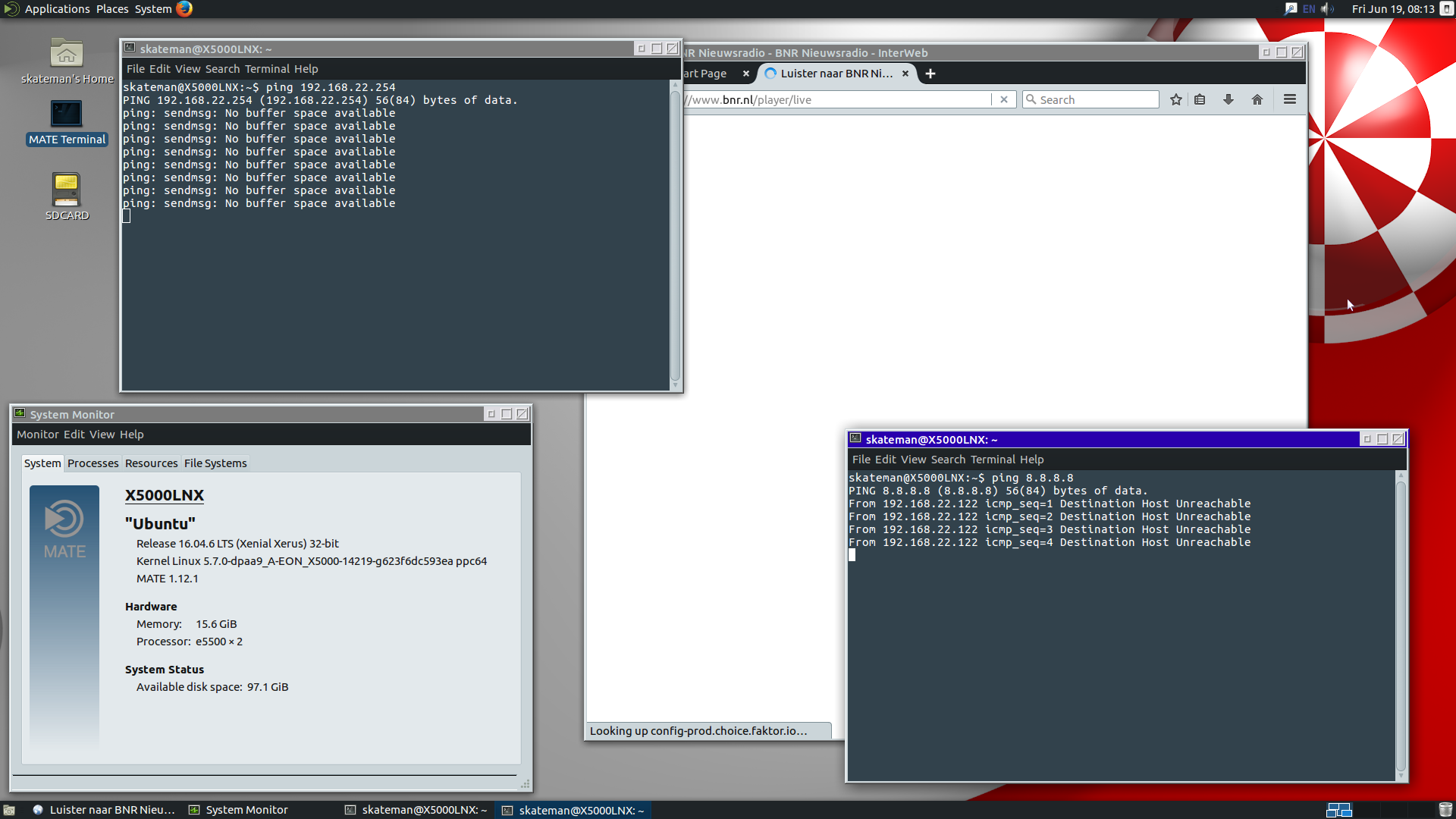Open the browser hamburger menu
The width and height of the screenshot is (1456, 819).
coord(1290,99)
